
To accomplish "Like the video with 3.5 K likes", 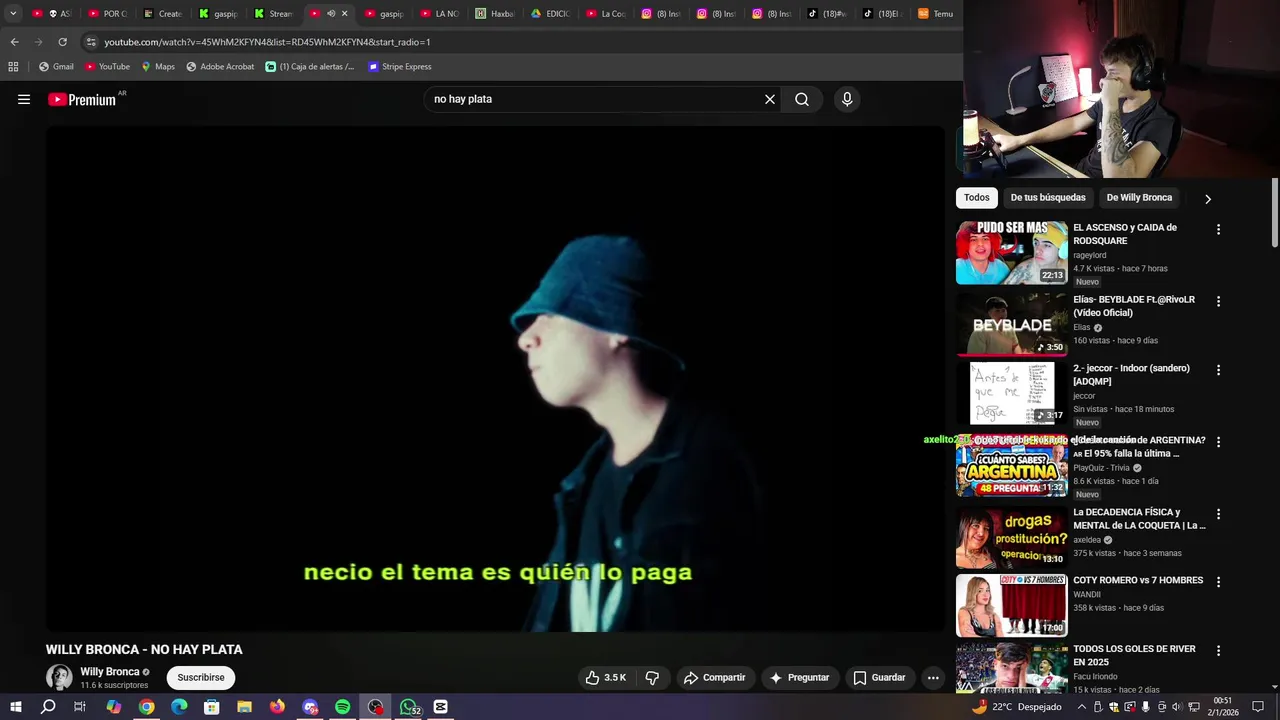I will pyautogui.click(x=606, y=678).
